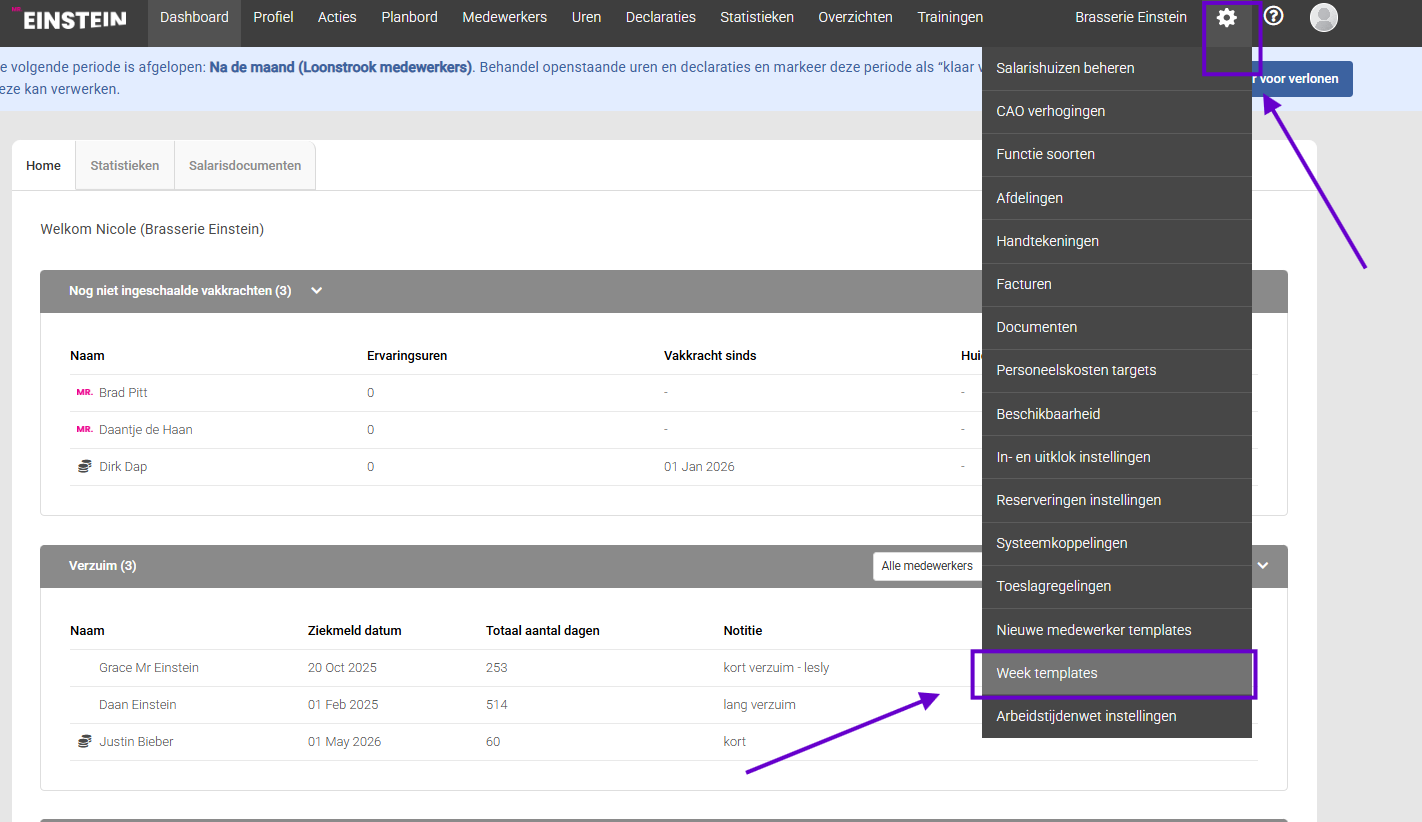
Task: Click the 20 Oct 2025 date cell
Action: (x=342, y=668)
